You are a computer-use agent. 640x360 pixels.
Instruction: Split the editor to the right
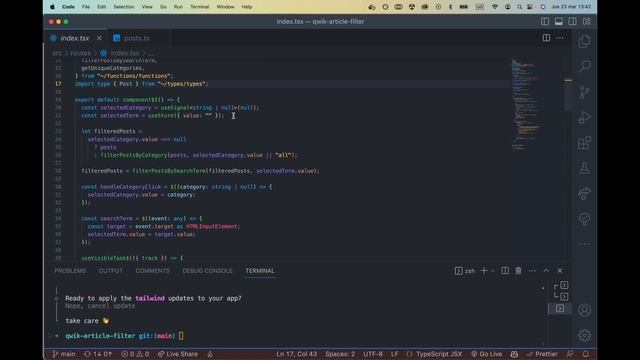coord(546,38)
